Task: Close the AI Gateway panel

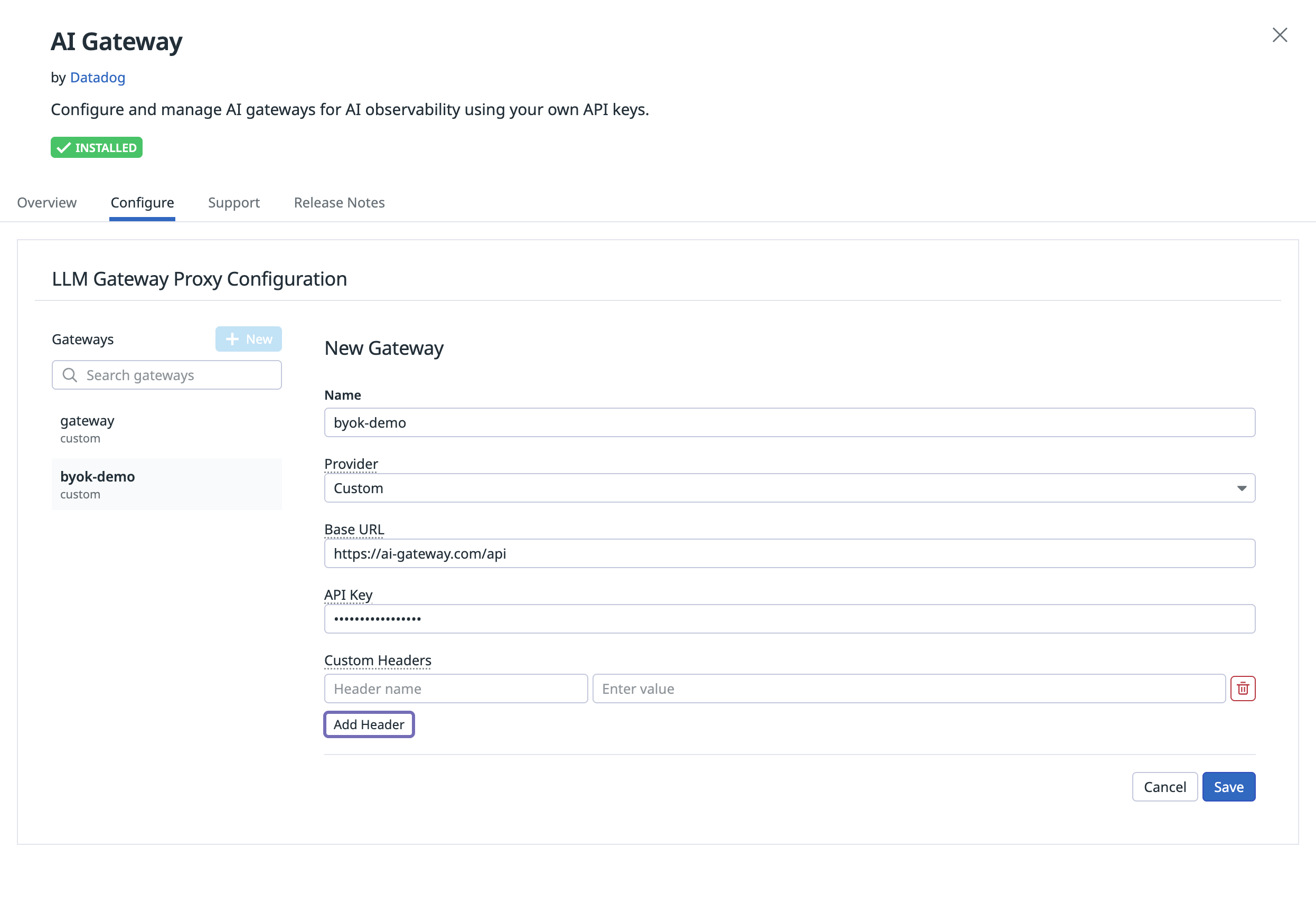Action: (x=1279, y=35)
